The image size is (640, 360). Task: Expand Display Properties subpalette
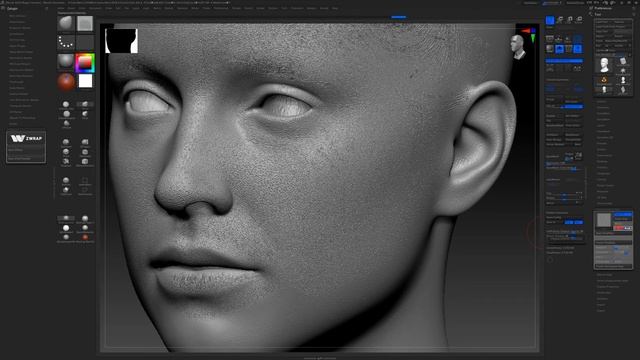click(x=608, y=287)
